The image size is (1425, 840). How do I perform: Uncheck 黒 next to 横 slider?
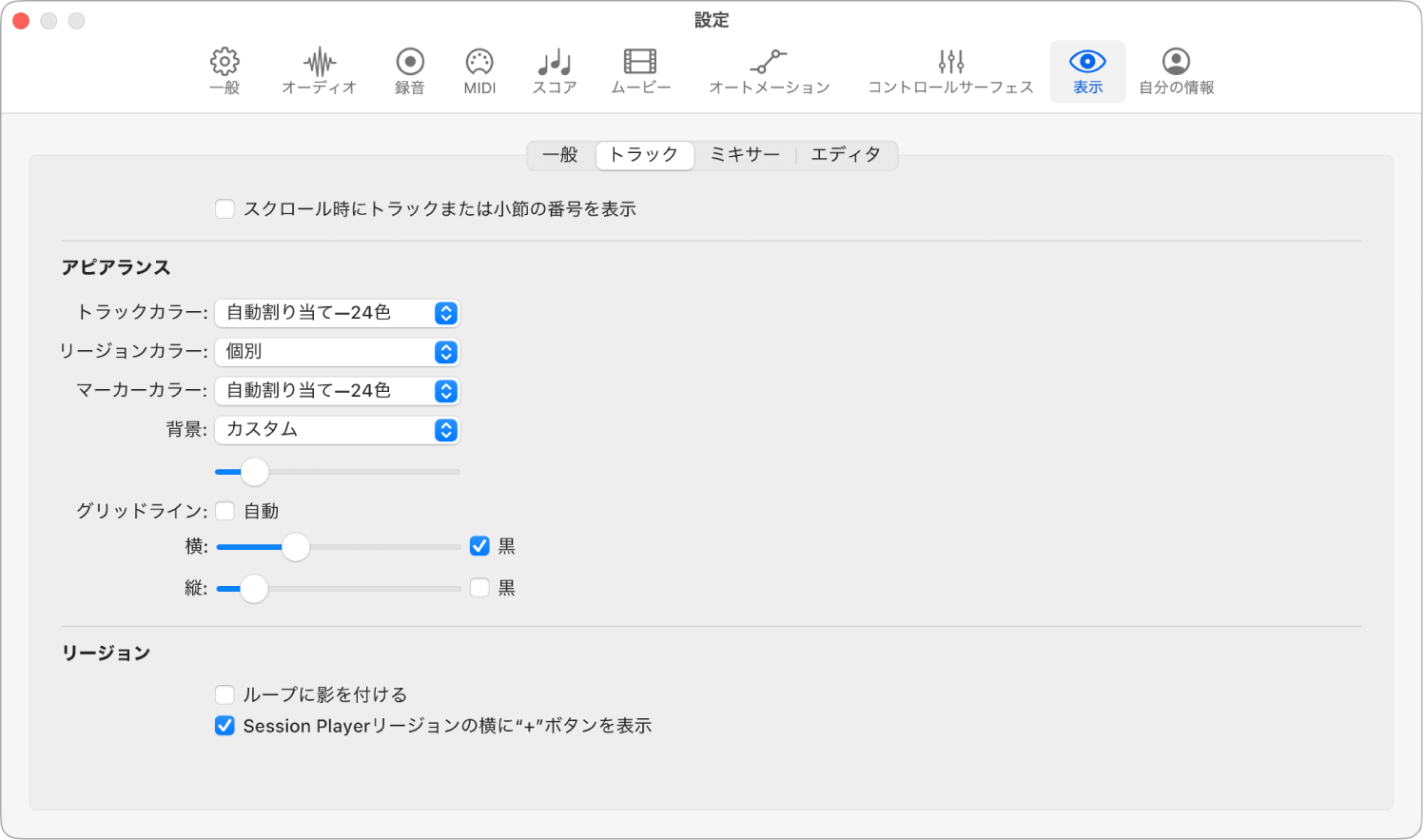pos(478,545)
